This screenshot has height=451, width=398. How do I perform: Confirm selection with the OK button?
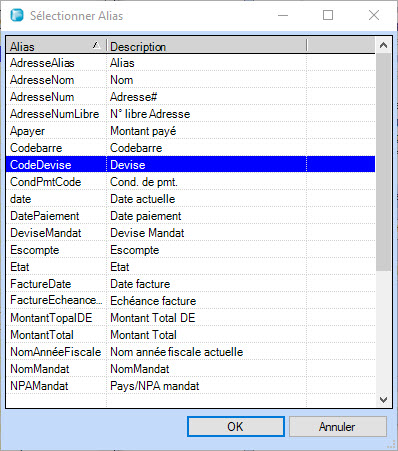(x=236, y=426)
